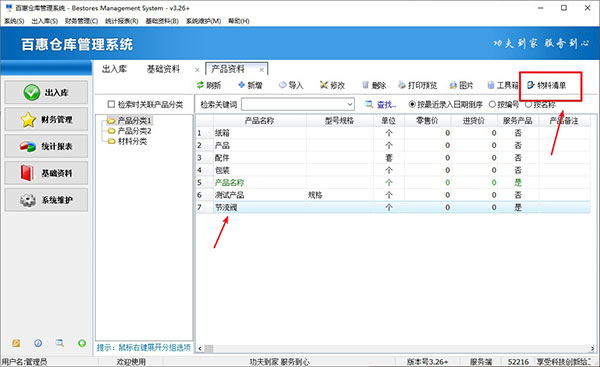
Task: Click the horizontal scrollbar right arrow
Action: point(592,349)
